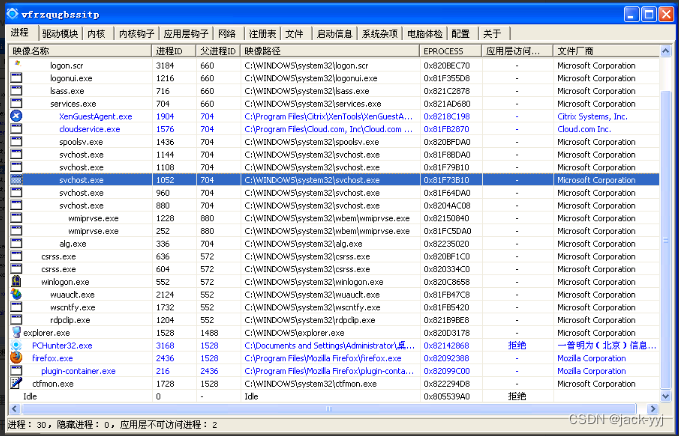Viewport: 679px width, 436px height.
Task: Click the explorer.exe computer icon
Action: [x=16, y=333]
